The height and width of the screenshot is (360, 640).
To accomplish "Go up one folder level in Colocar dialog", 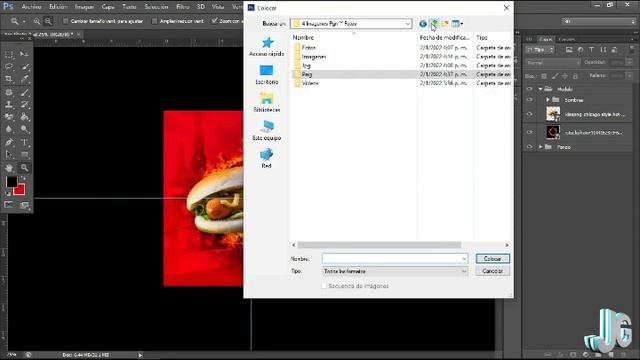I will click(434, 24).
